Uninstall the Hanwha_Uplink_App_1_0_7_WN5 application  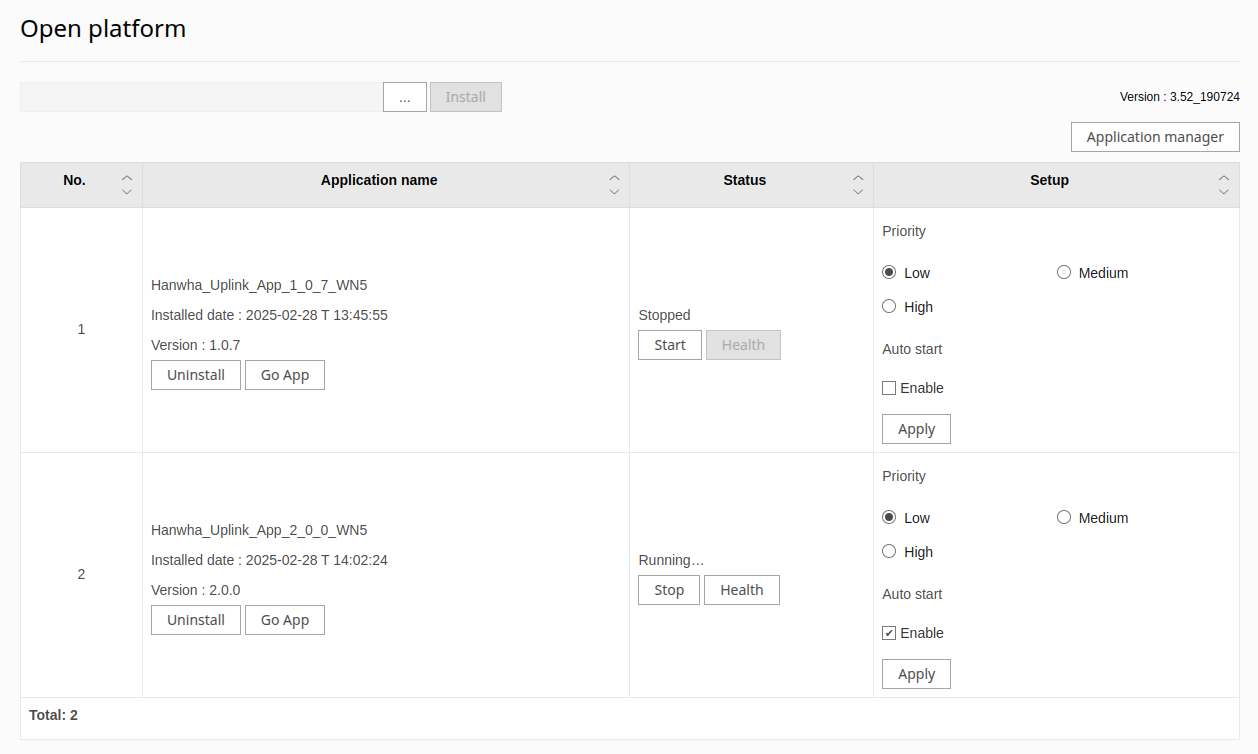pos(195,375)
